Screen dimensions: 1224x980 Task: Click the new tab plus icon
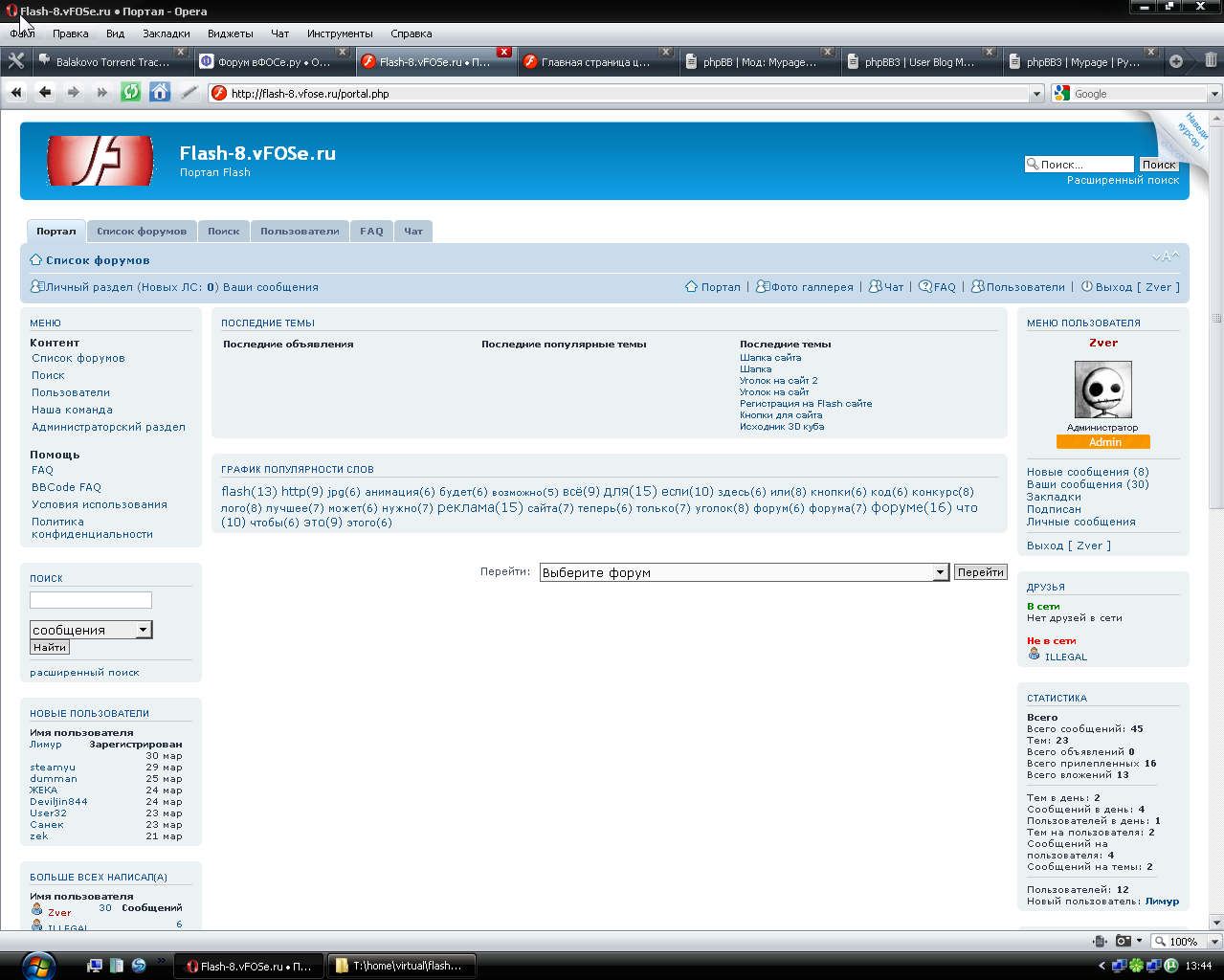1176,61
